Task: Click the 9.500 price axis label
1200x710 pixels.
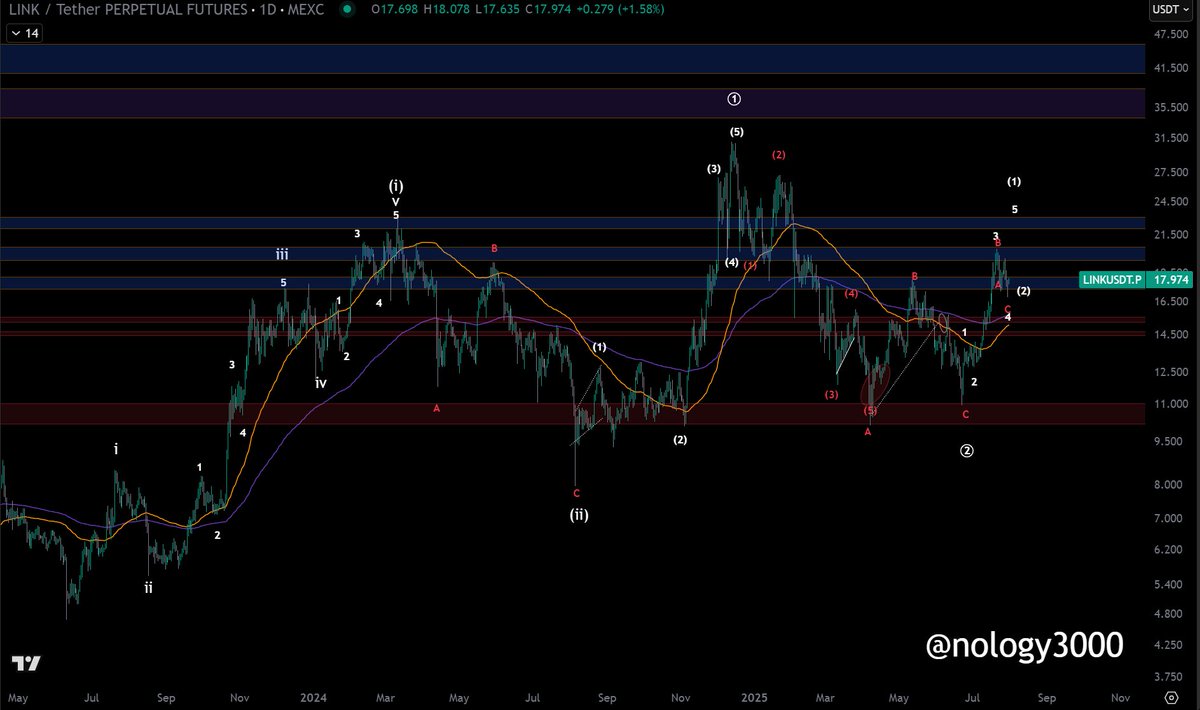Action: (x=1170, y=441)
